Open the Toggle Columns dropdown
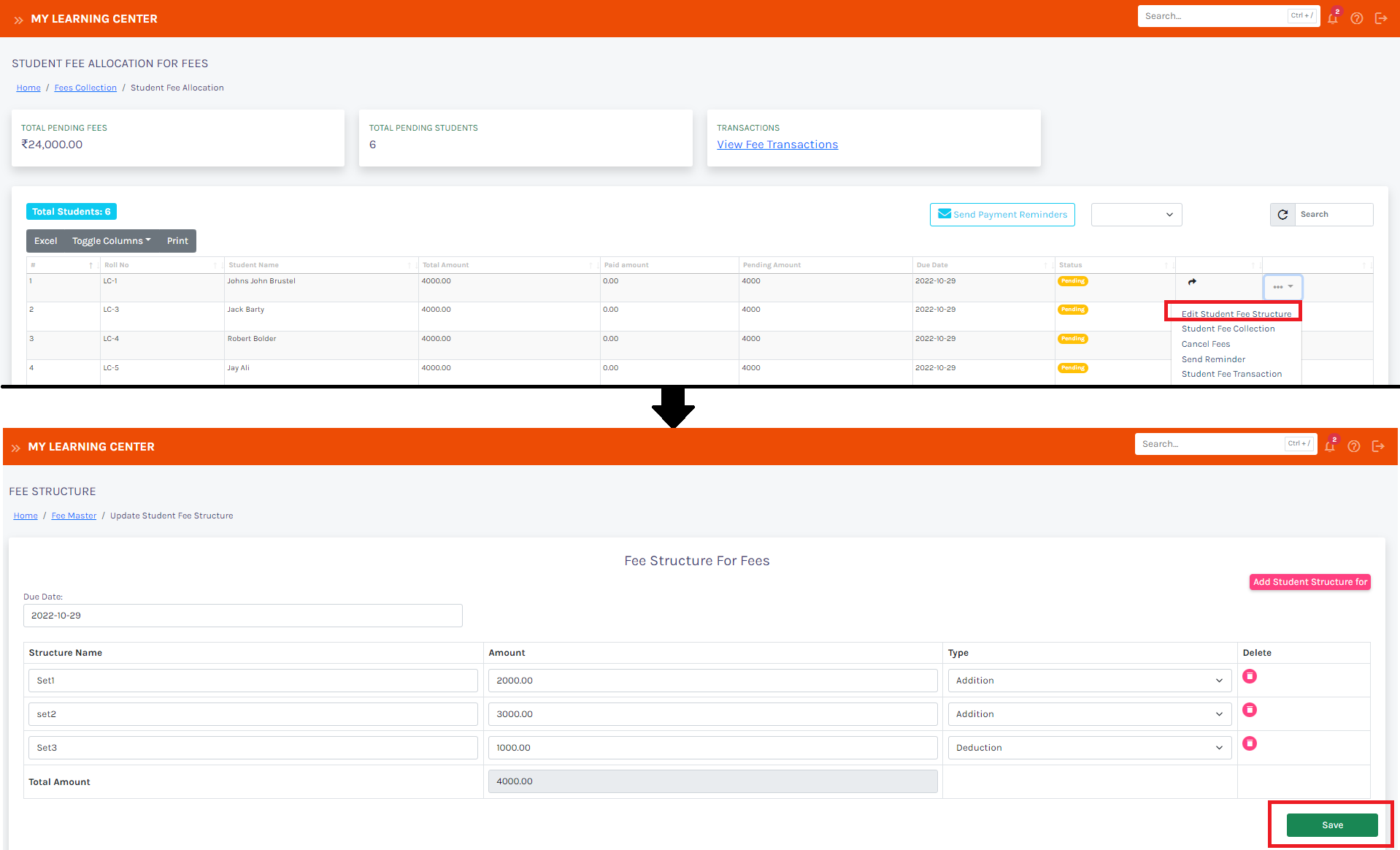 click(111, 241)
